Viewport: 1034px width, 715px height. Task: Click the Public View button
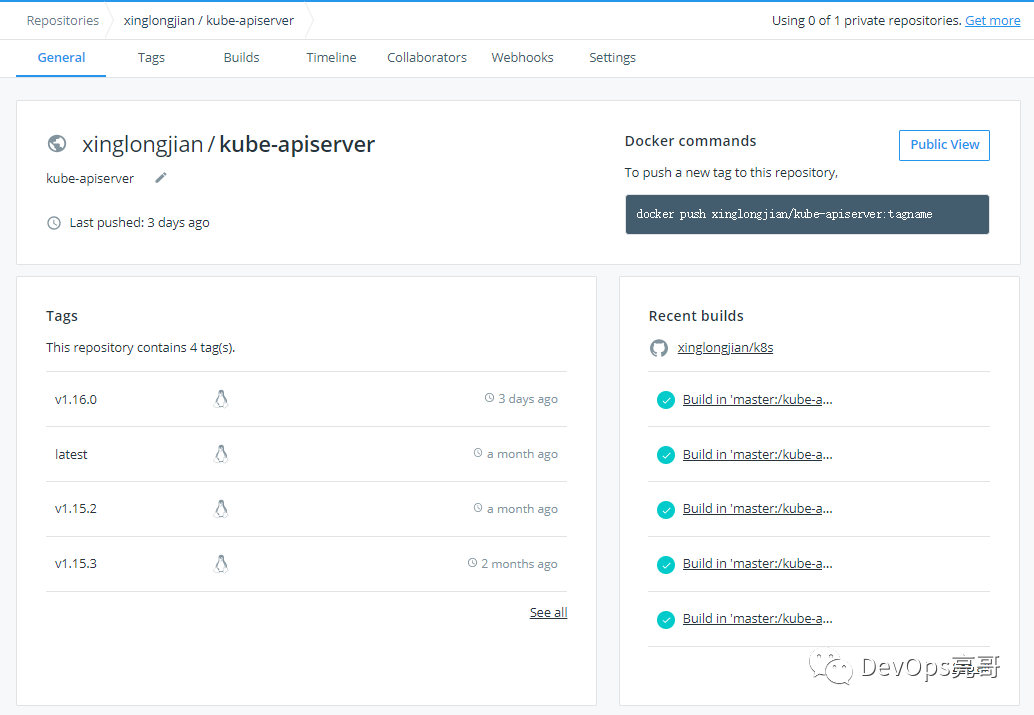(944, 145)
